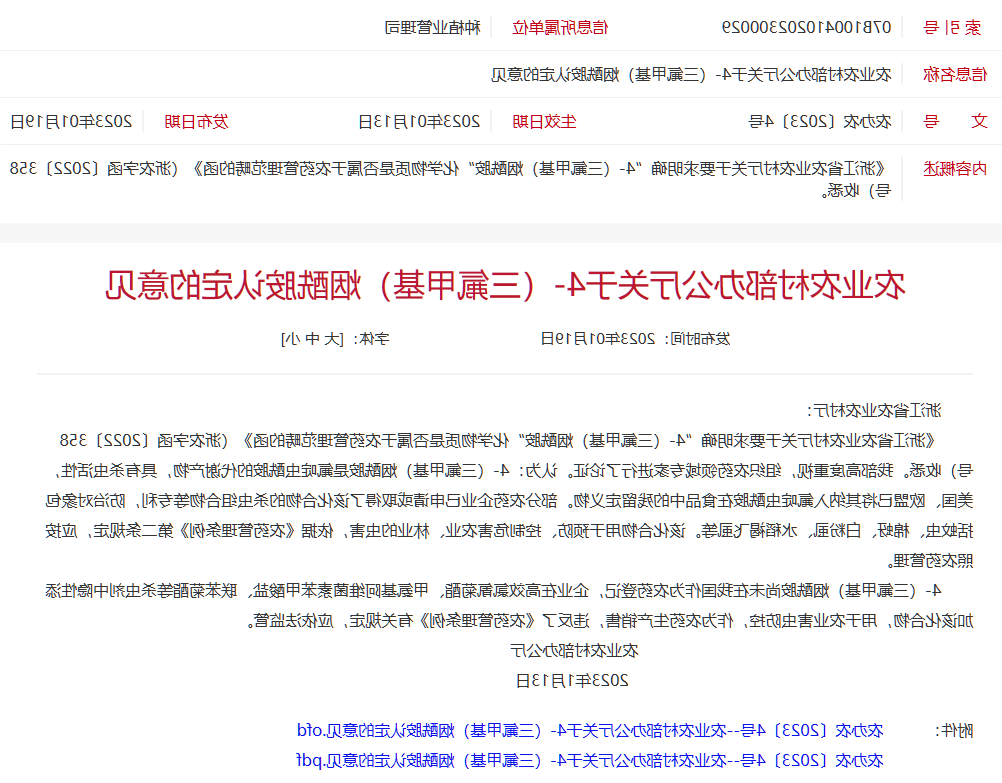
Task: Open the .pdf attachment link
Action: click(590, 760)
